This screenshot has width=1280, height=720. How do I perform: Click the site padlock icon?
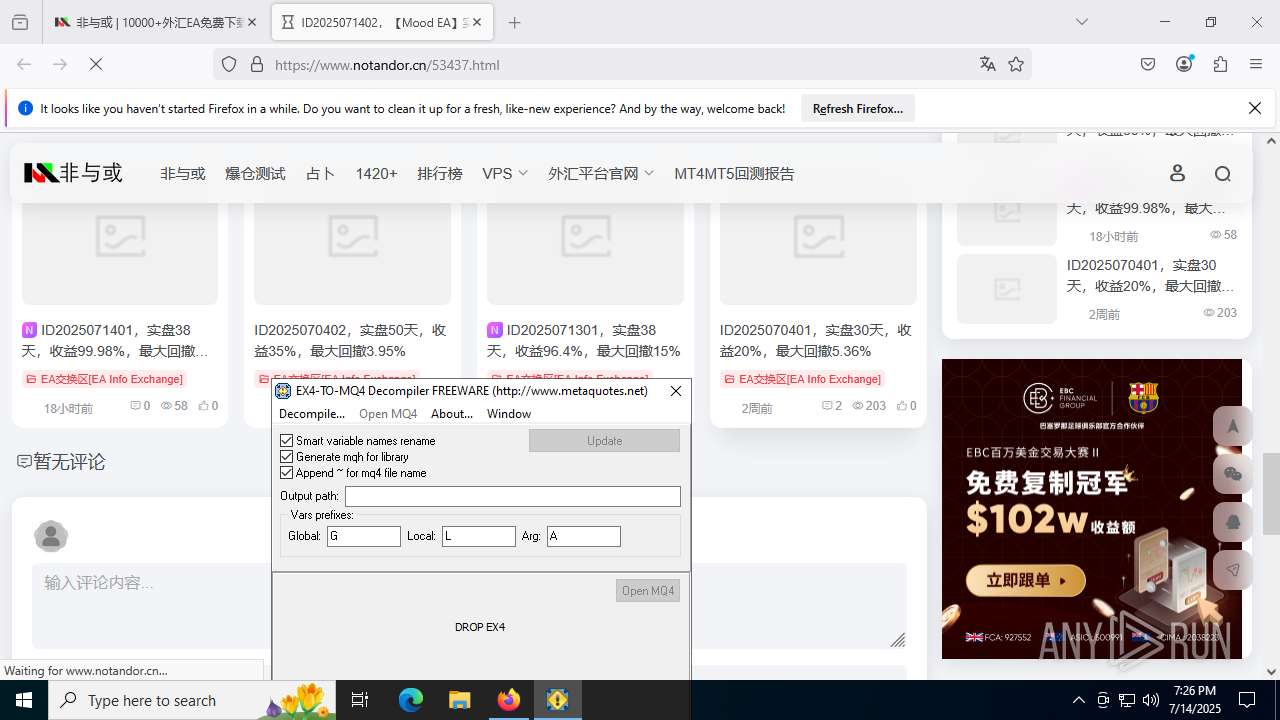point(257,64)
